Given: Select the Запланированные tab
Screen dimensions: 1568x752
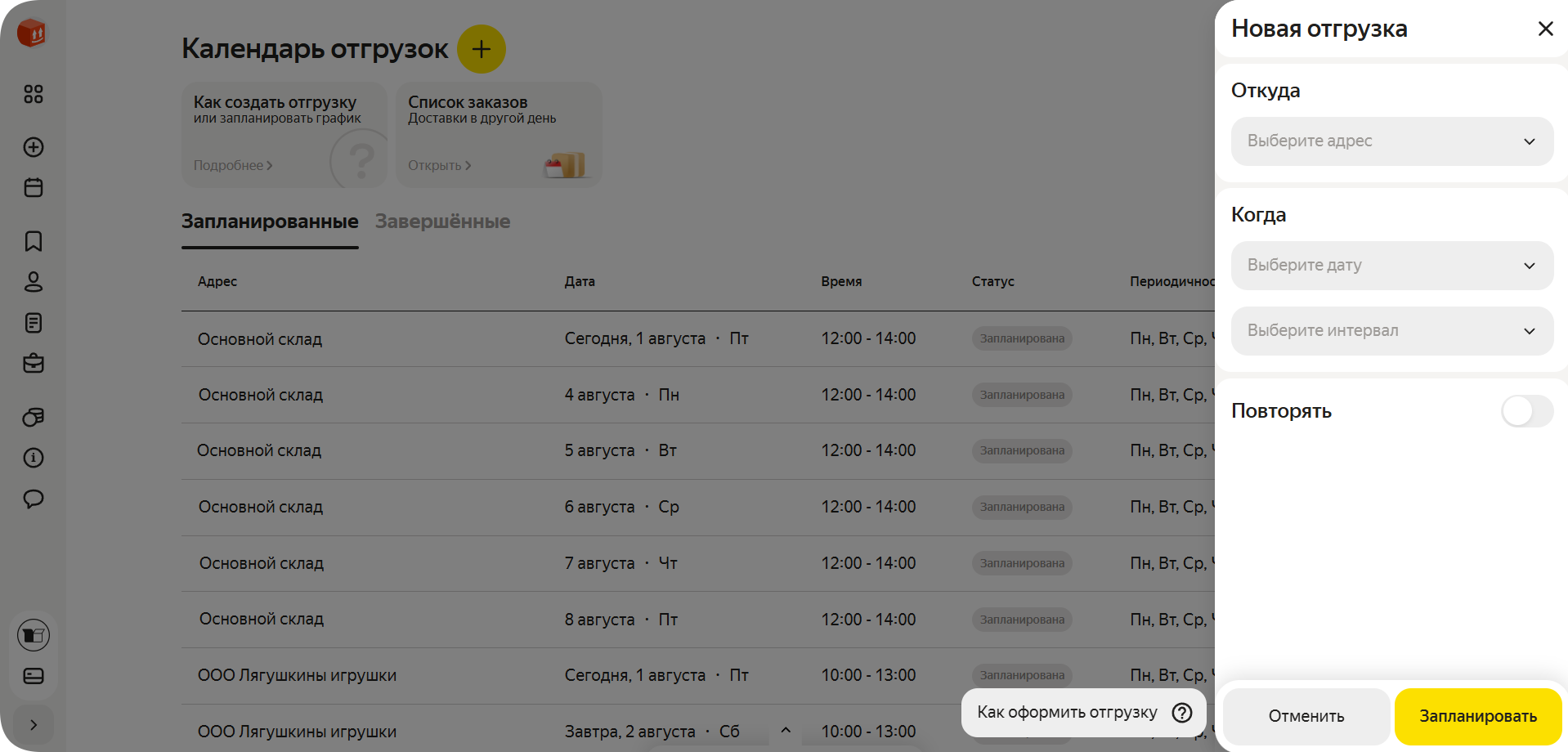Looking at the screenshot, I should point(270,222).
